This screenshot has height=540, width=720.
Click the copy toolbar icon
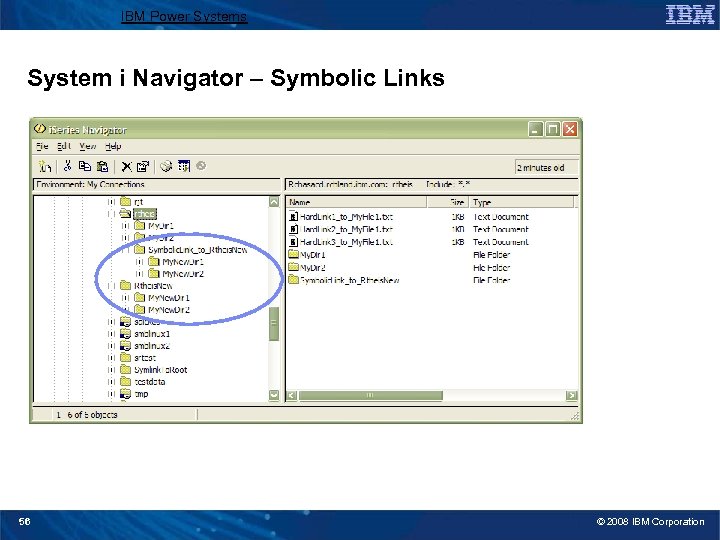84,166
